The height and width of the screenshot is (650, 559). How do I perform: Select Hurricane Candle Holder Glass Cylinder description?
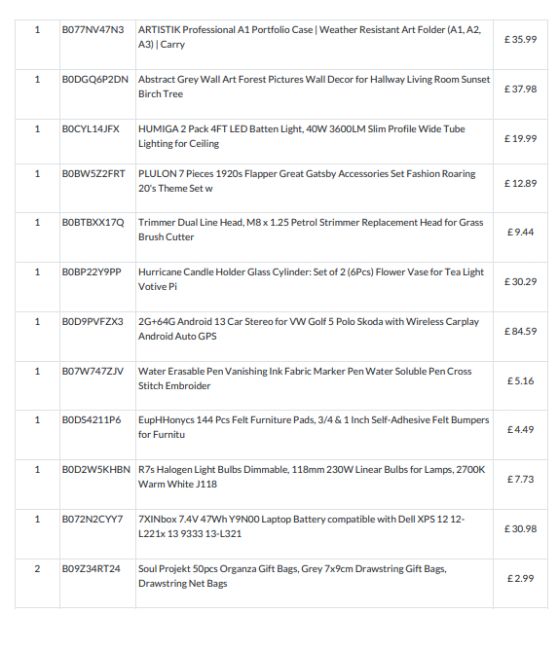click(311, 279)
